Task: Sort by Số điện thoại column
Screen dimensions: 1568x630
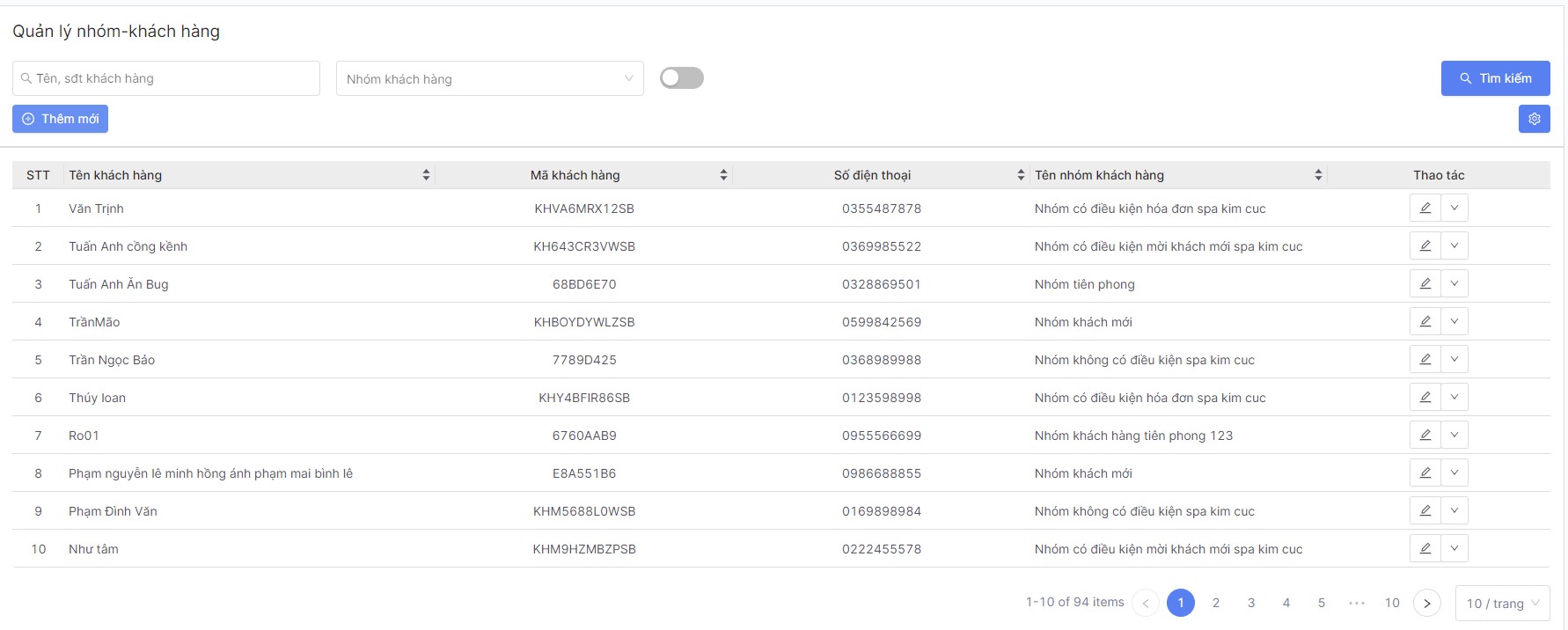Action: 1021,175
